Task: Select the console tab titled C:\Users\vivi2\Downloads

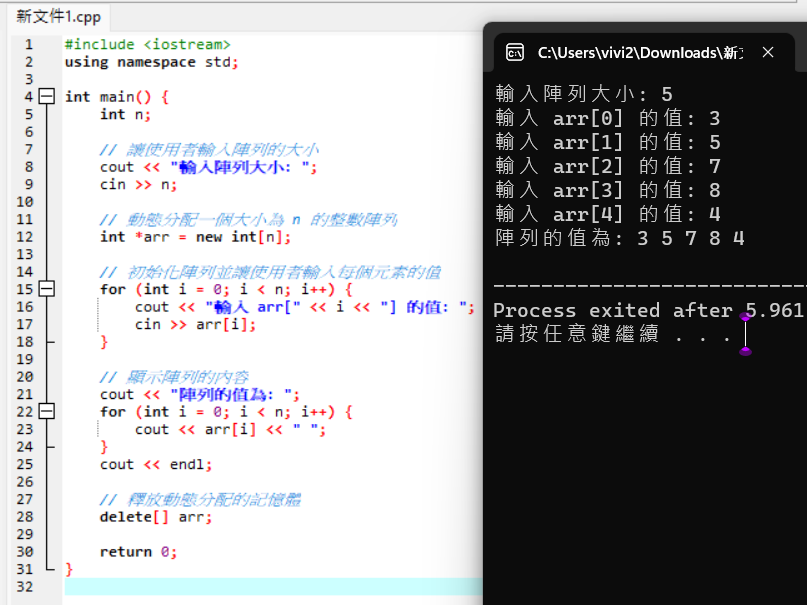Action: tap(644, 52)
